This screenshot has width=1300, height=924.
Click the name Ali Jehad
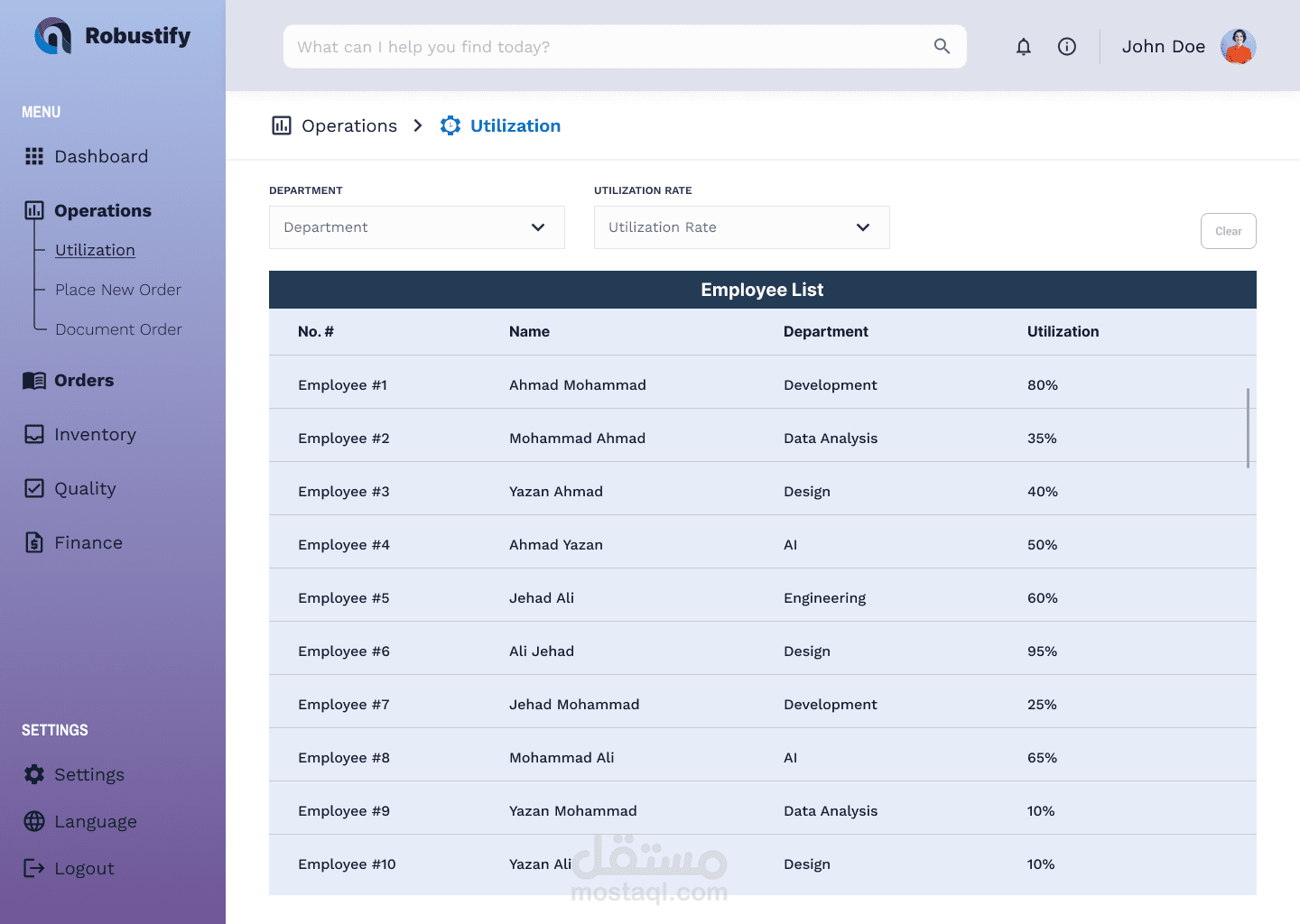(542, 651)
